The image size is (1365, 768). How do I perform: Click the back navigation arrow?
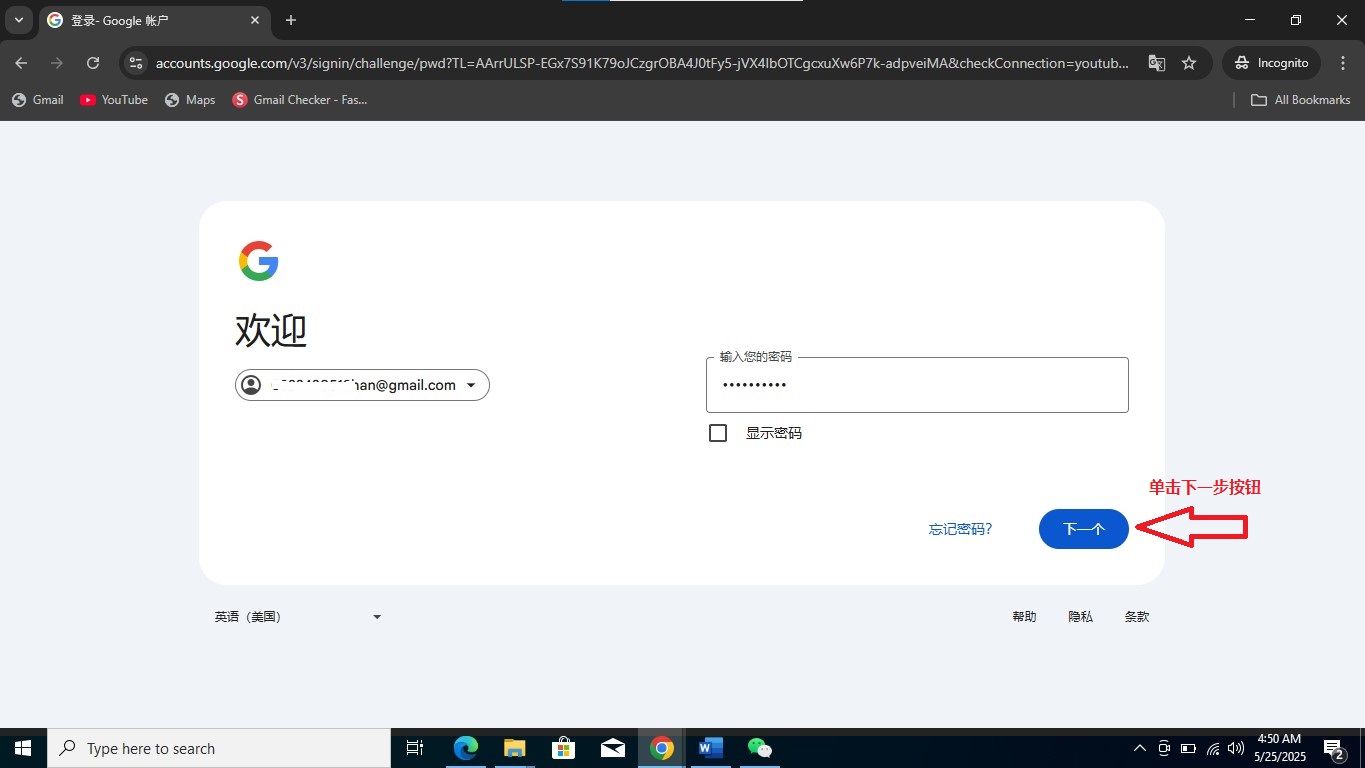pyautogui.click(x=21, y=63)
